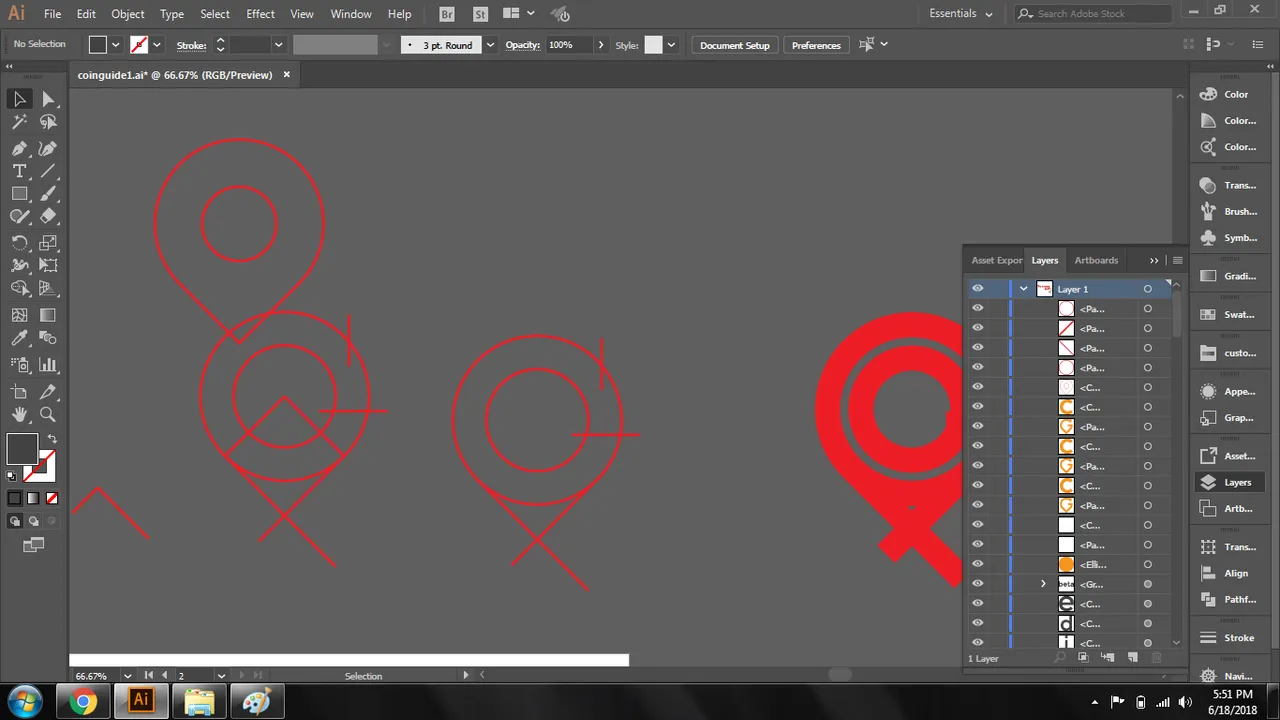Switch to the Asset Export tab
Viewport: 1280px width, 720px height.
coord(997,260)
